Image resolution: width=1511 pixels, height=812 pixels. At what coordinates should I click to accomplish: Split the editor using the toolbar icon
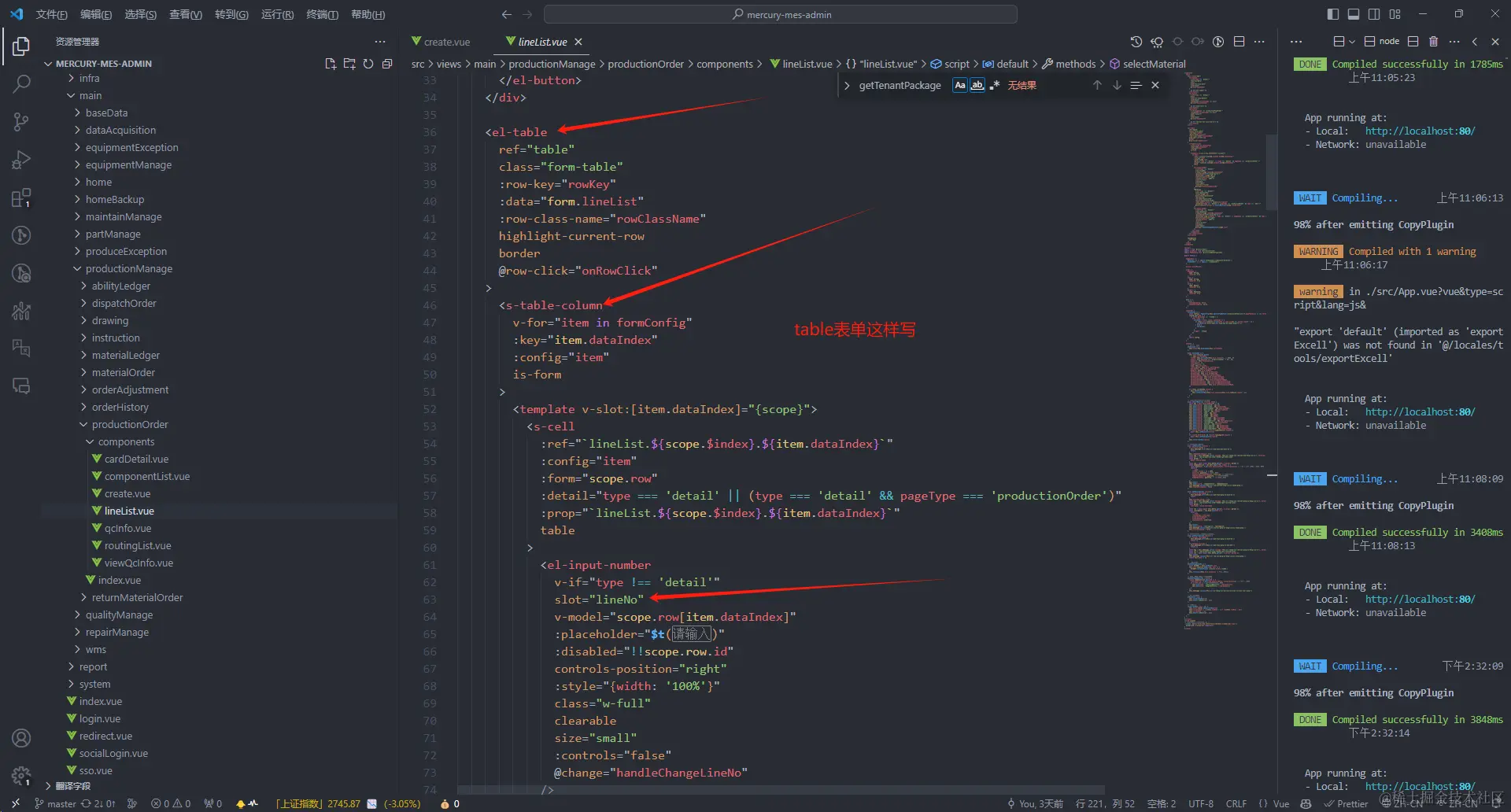point(1239,42)
